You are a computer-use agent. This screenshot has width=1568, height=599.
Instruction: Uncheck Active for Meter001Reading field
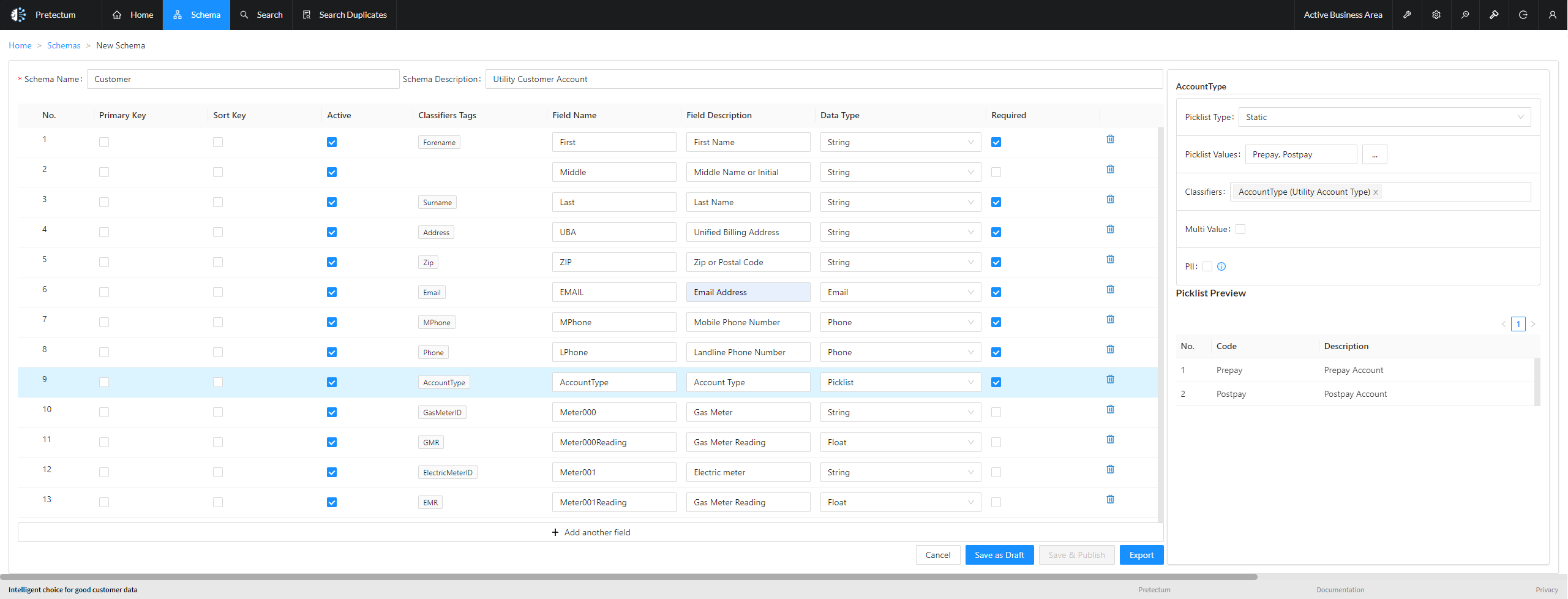pos(332,502)
